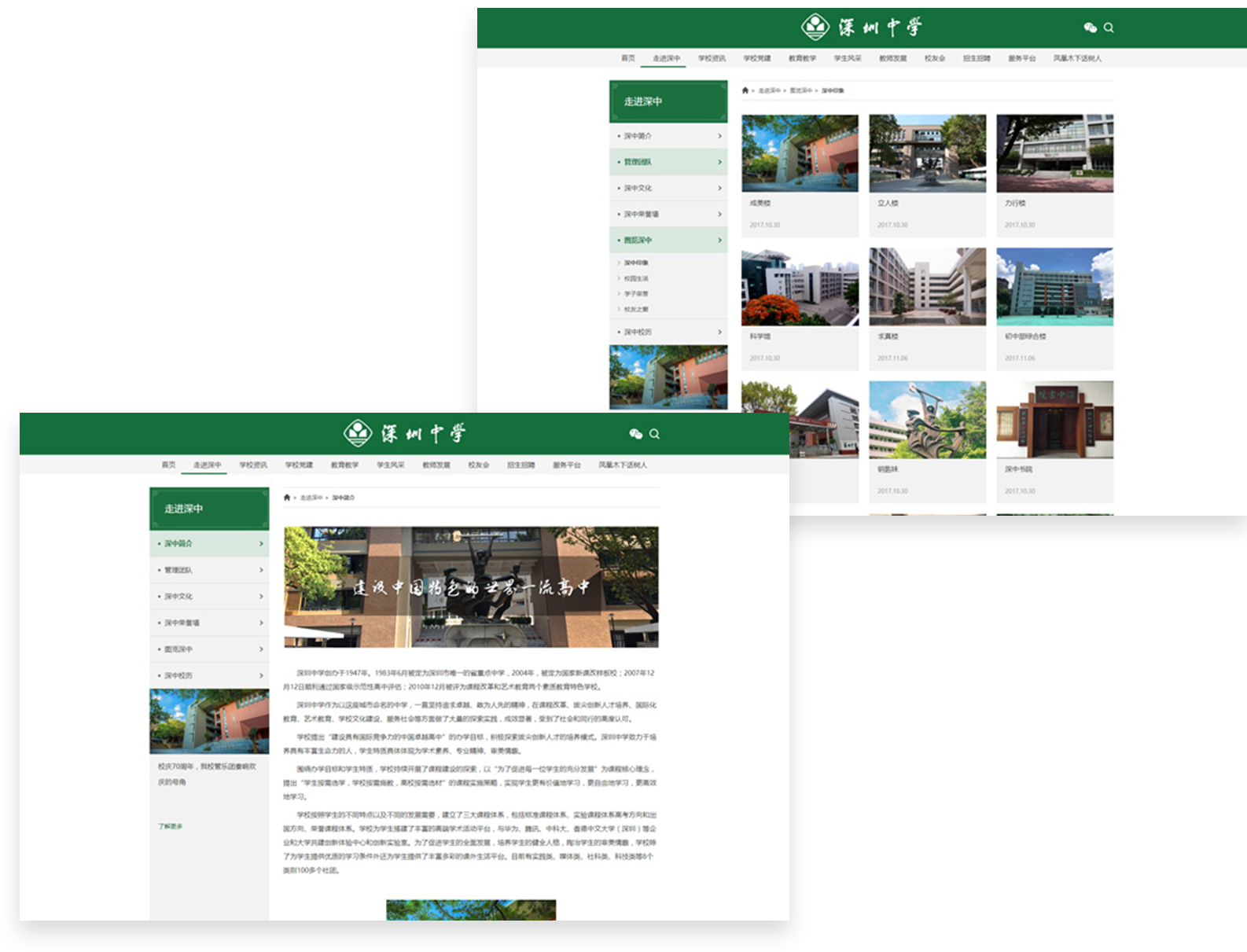Open 学校资讯 in the gallery page navigation bar
The height and width of the screenshot is (952, 1247).
tap(712, 58)
